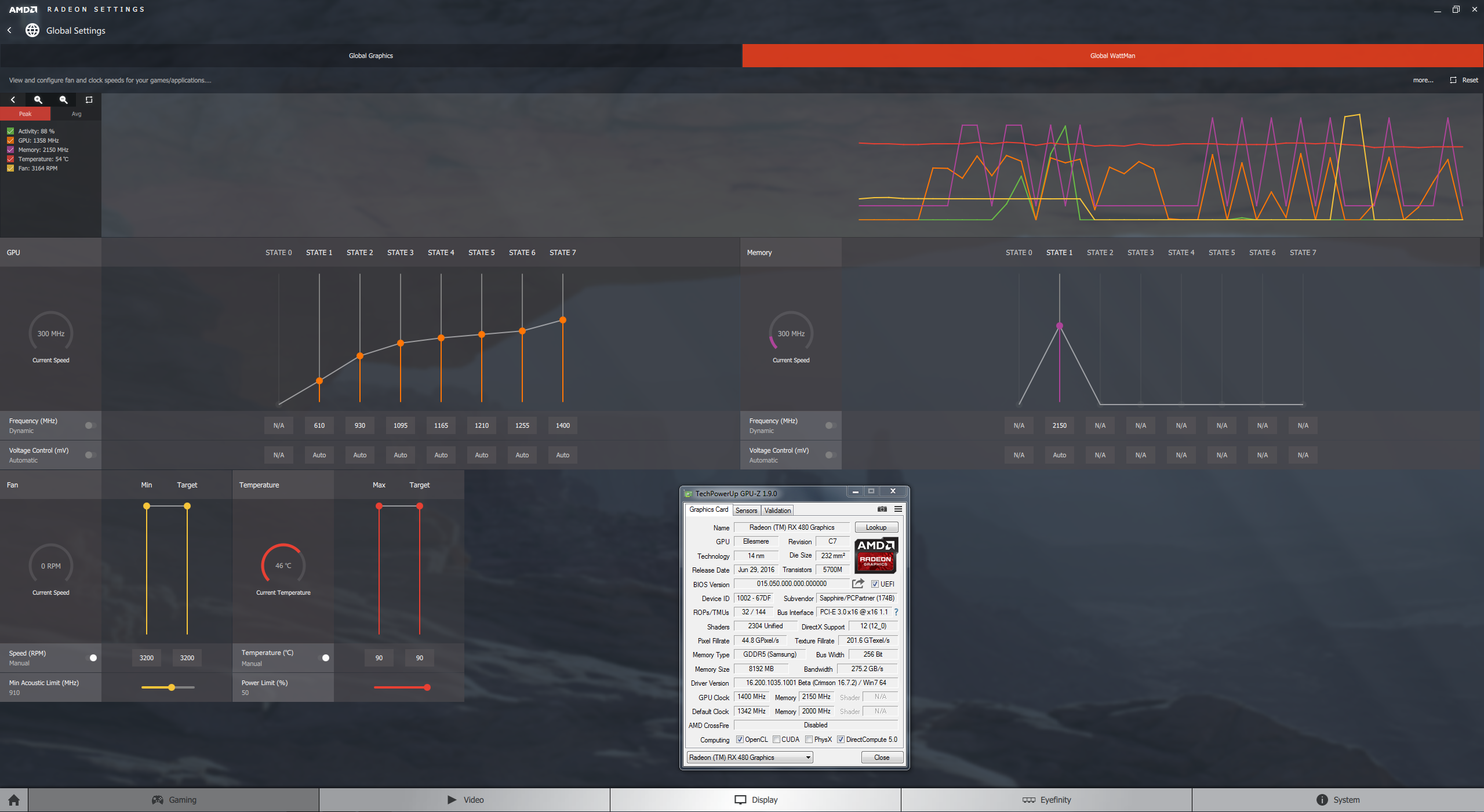Open the GPU selection dropdown in GPU-Z
Screen dimensions: 1484x812
pyautogui.click(x=750, y=758)
